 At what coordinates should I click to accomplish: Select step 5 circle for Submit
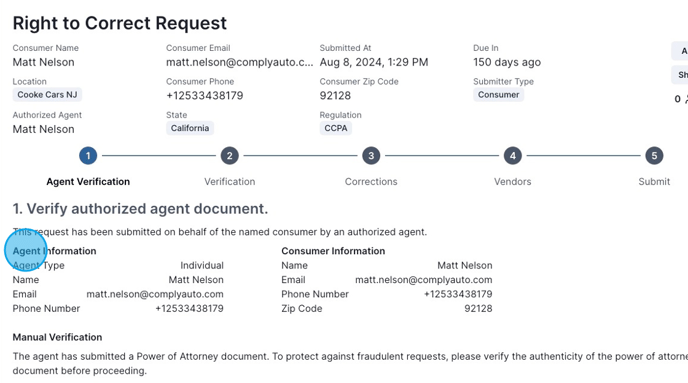coord(654,156)
